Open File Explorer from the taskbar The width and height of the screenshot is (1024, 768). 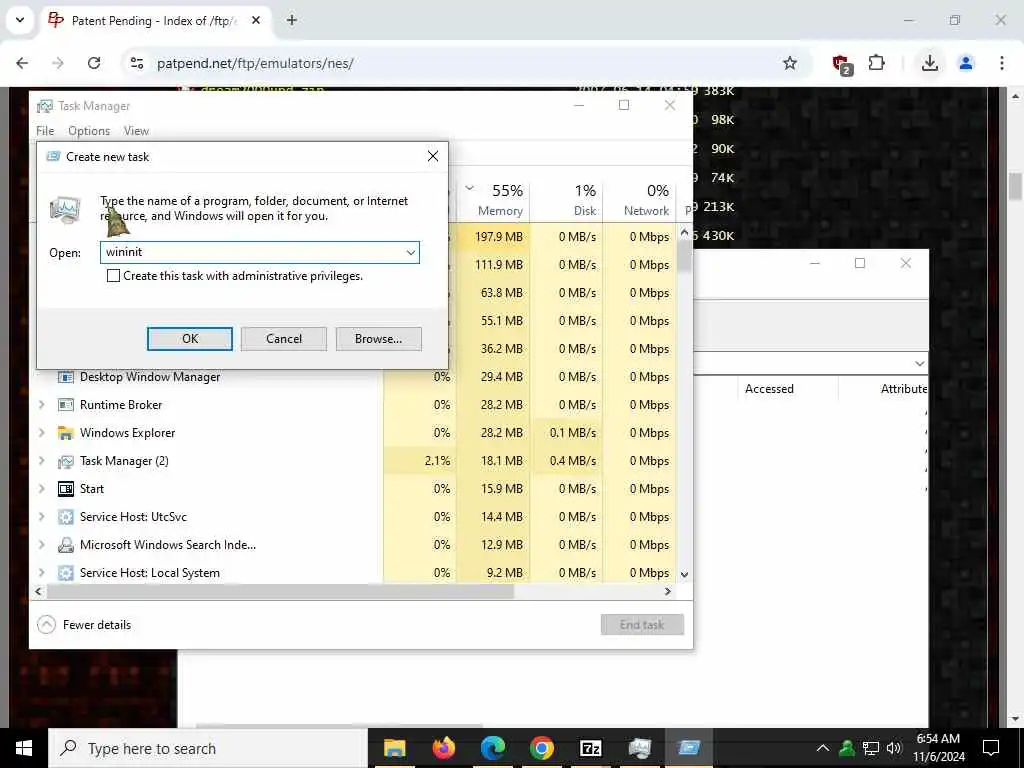click(x=394, y=748)
